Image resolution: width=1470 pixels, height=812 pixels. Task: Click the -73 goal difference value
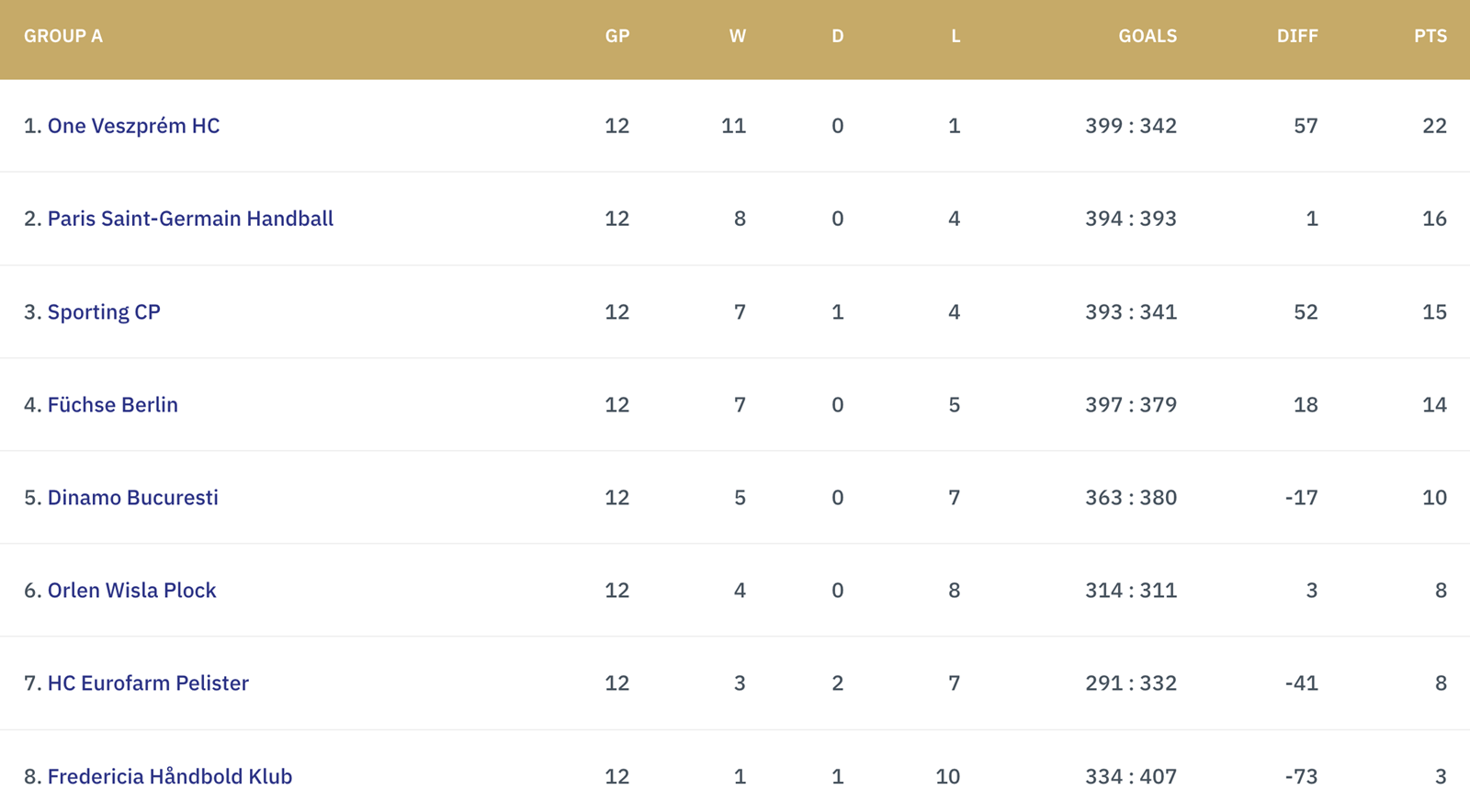[x=1302, y=777]
